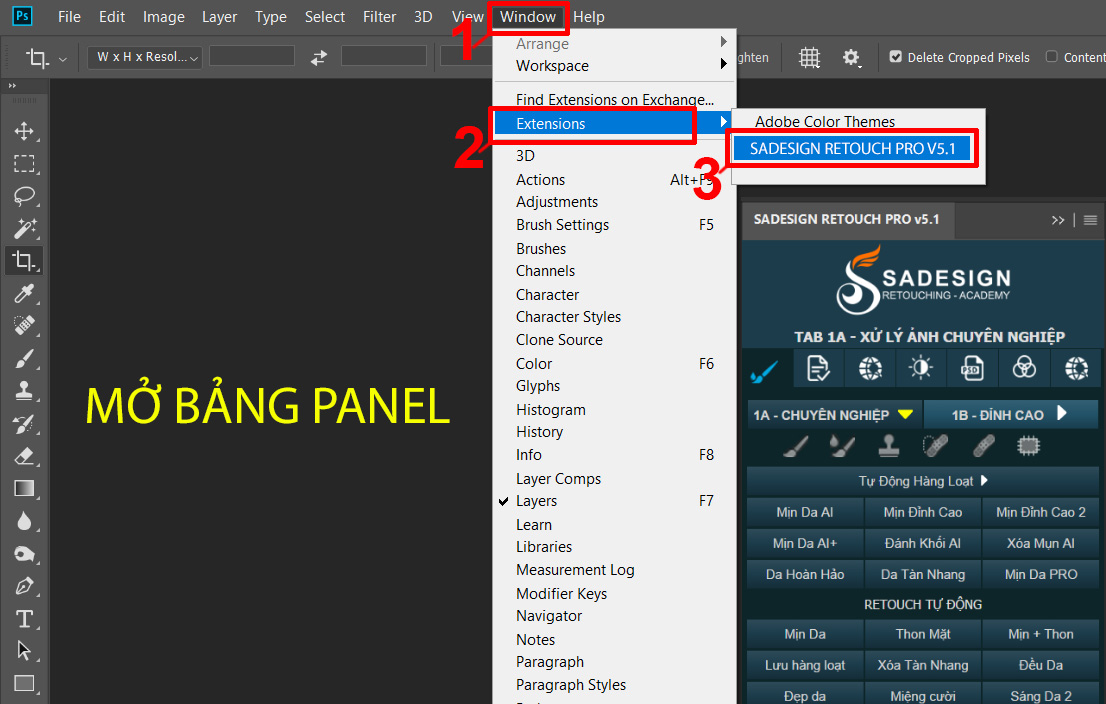Click the swap width and height arrows
This screenshot has width=1106, height=704.
click(x=319, y=57)
